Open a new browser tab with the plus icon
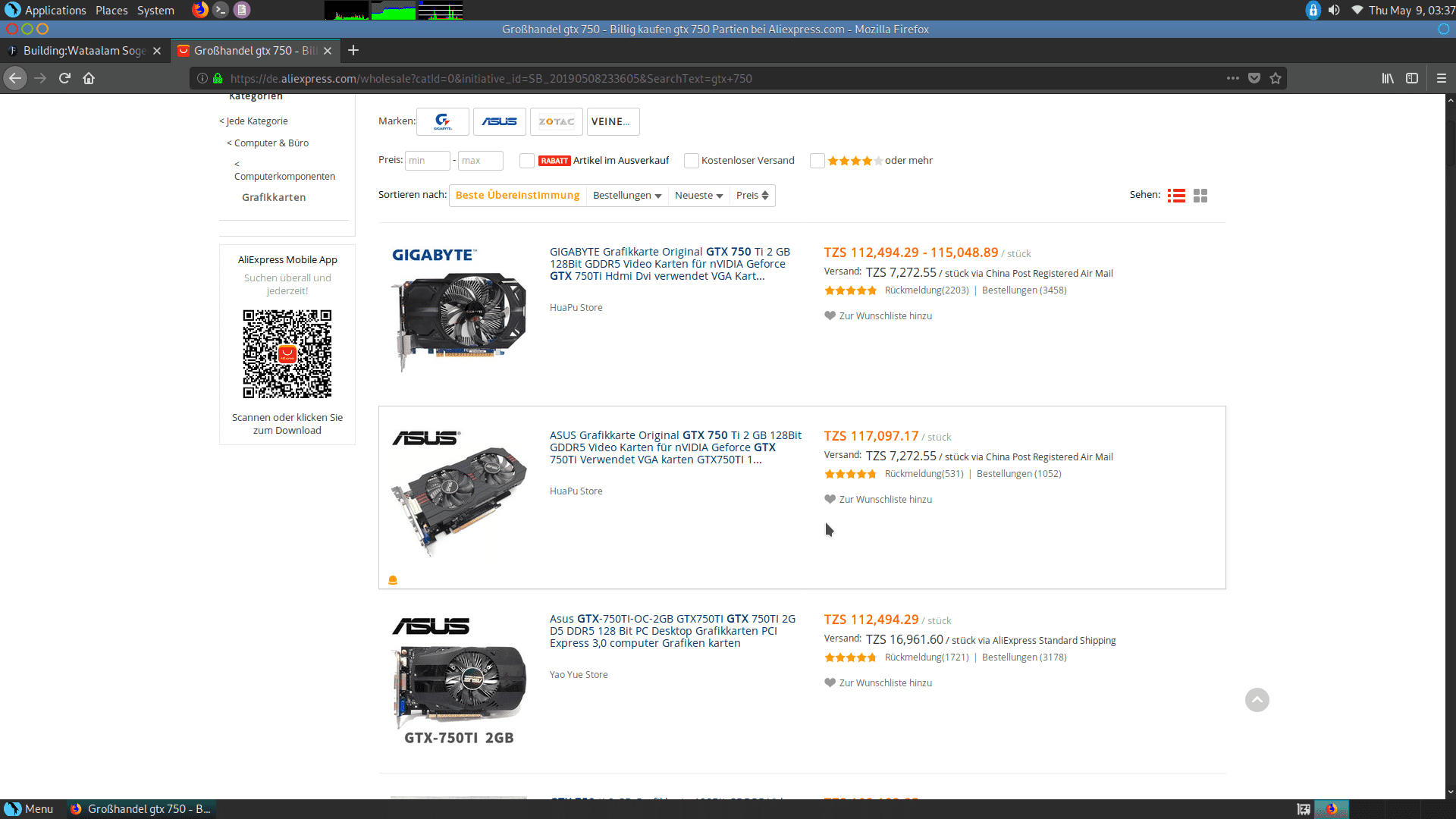 pyautogui.click(x=353, y=50)
